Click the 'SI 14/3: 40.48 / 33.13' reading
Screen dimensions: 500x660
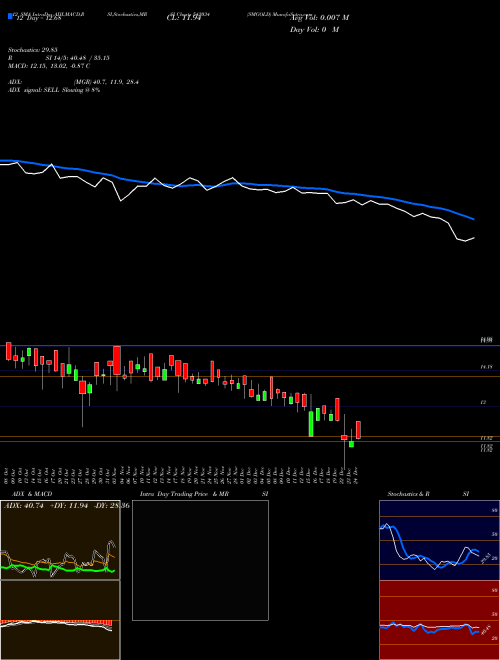77,58
